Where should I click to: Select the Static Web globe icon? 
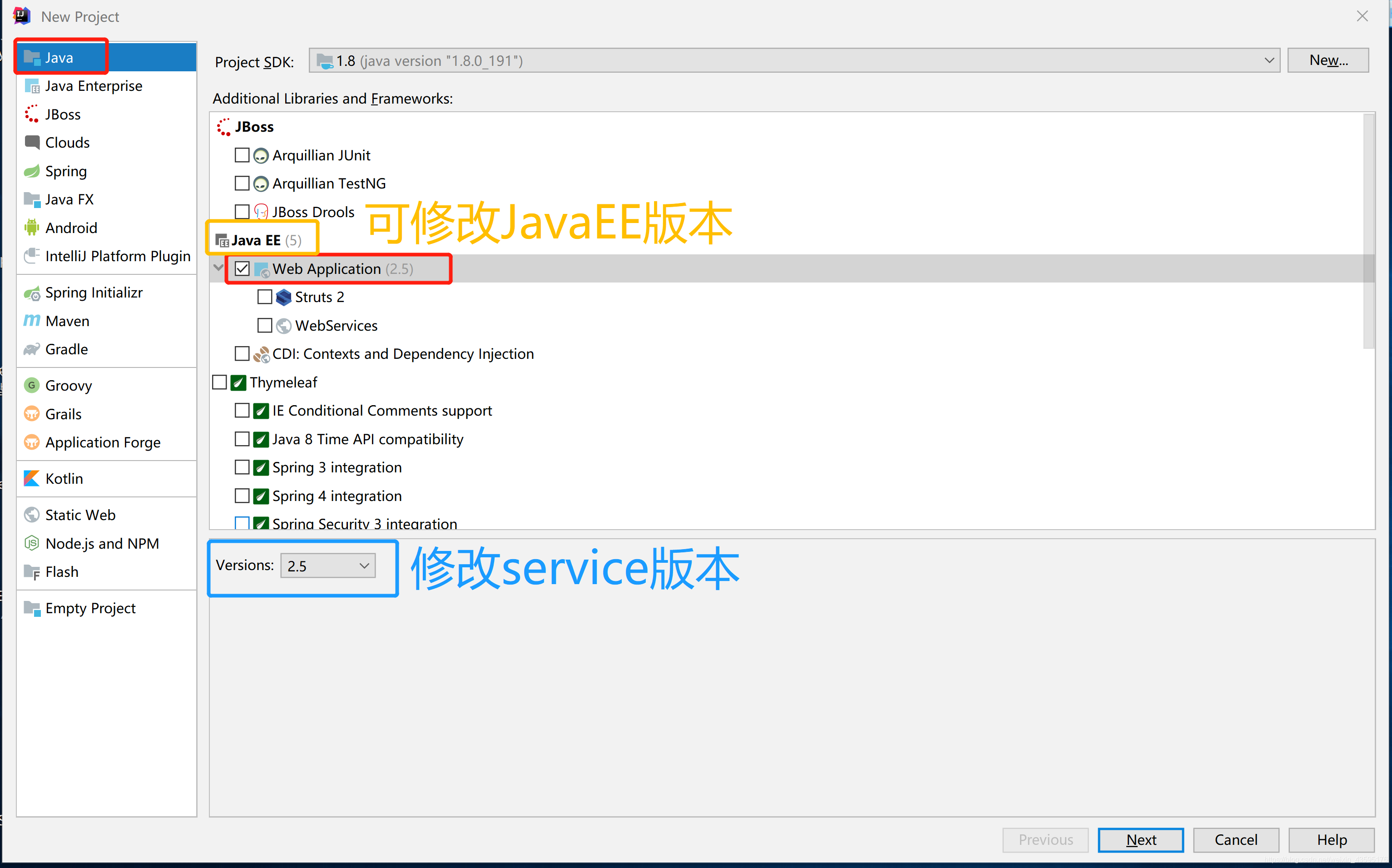click(x=32, y=515)
